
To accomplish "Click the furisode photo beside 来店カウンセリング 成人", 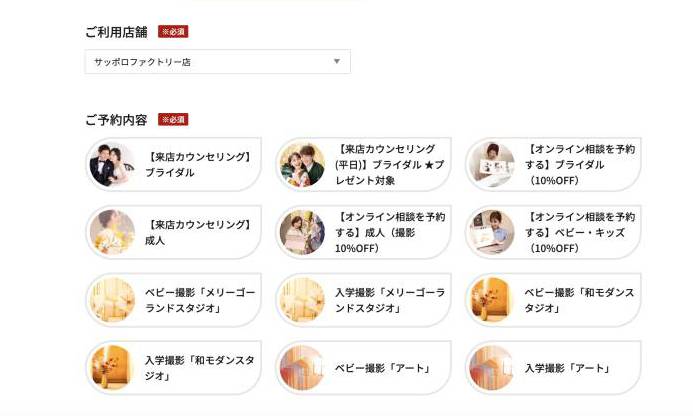I will (x=112, y=232).
